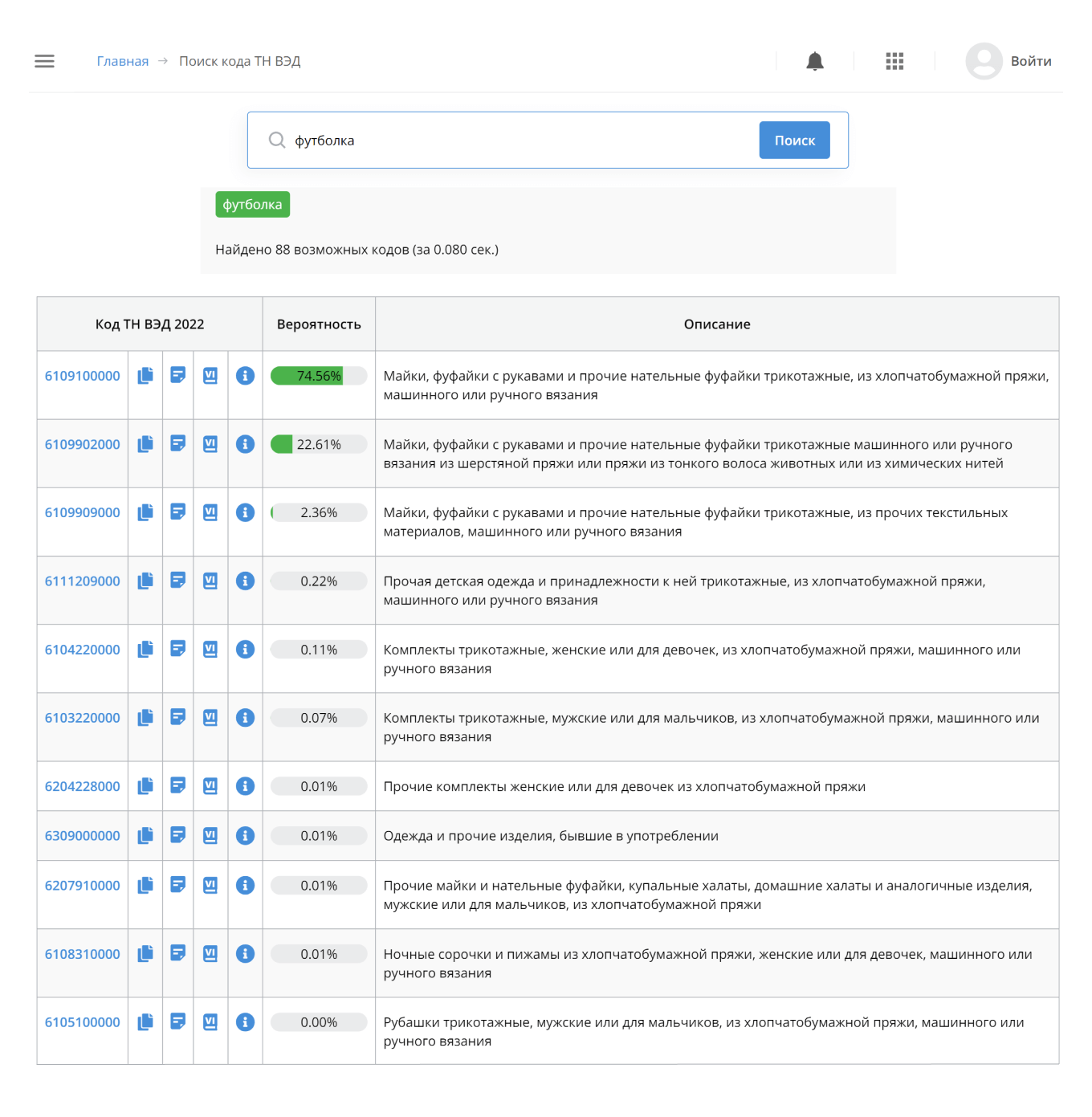Click description Одежда и прочие изделия, бывшие в употреблении
Screen dimensions: 1092x1117
click(x=551, y=836)
